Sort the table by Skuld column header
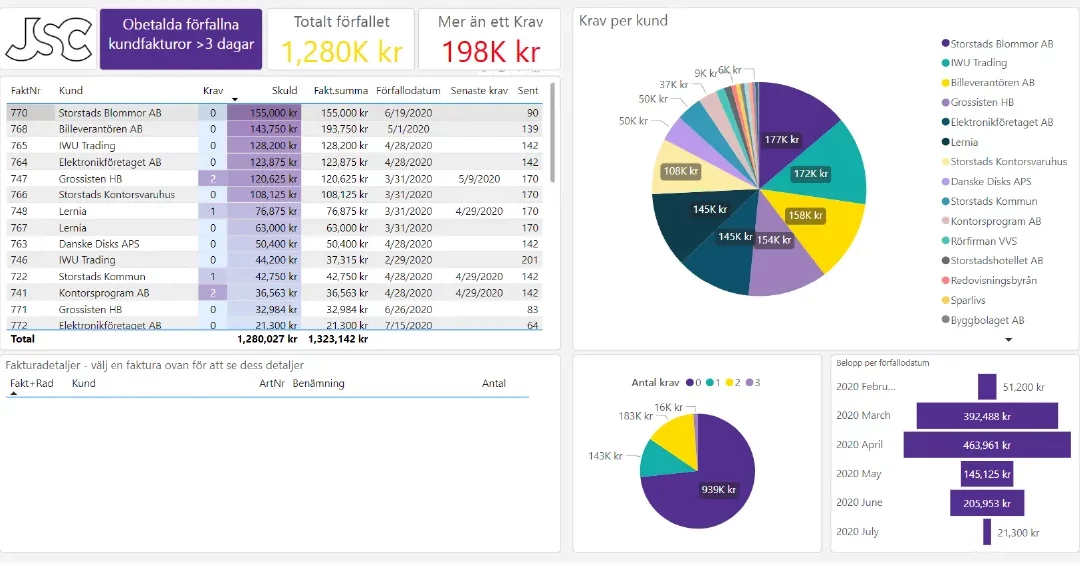Screen dimensions: 1080x566 tap(284, 90)
